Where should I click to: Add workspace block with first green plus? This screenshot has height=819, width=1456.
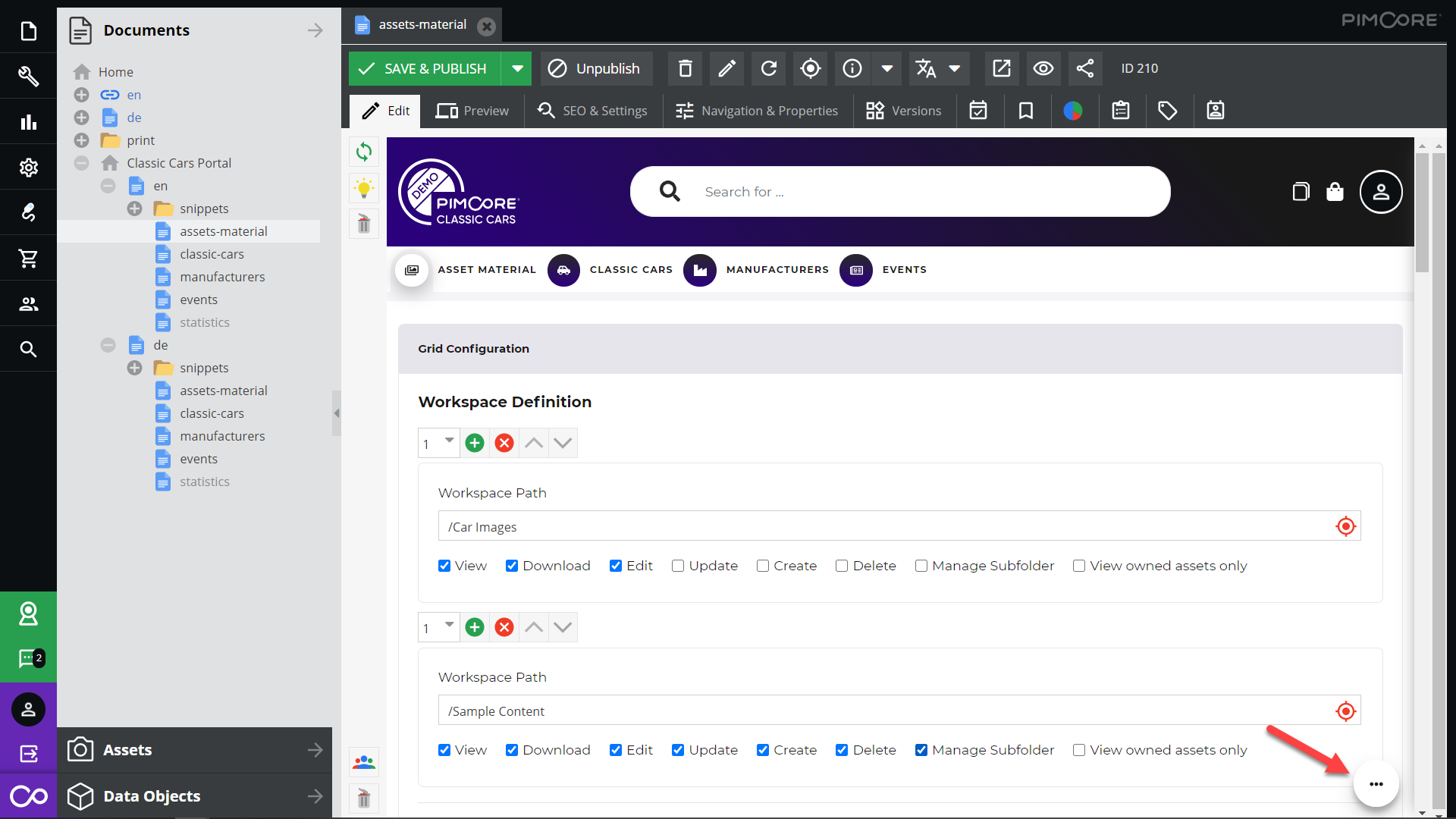click(475, 443)
